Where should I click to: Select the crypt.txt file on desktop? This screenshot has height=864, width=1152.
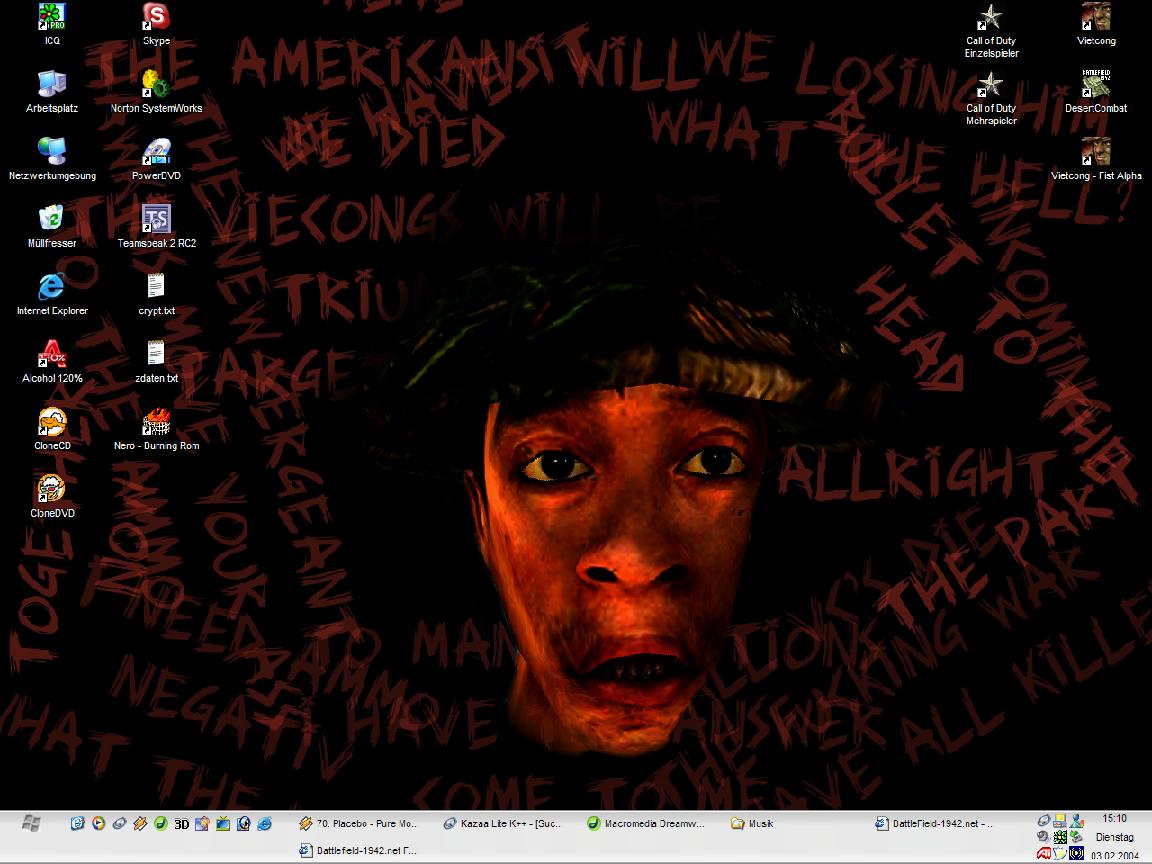tap(156, 286)
